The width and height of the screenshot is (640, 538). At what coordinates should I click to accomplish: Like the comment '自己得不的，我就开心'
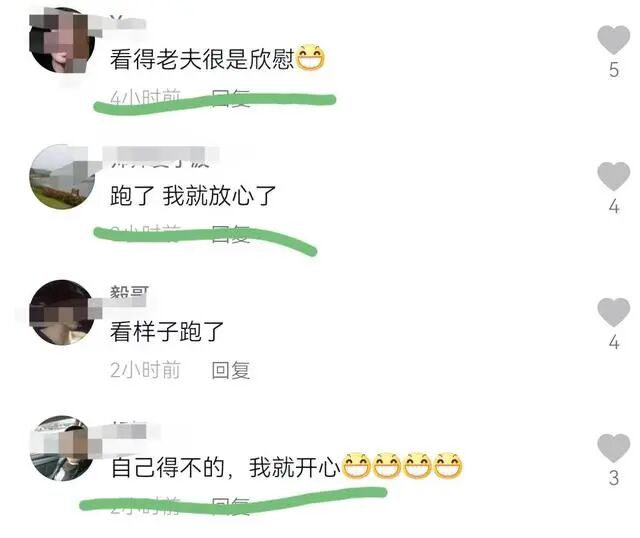point(613,448)
